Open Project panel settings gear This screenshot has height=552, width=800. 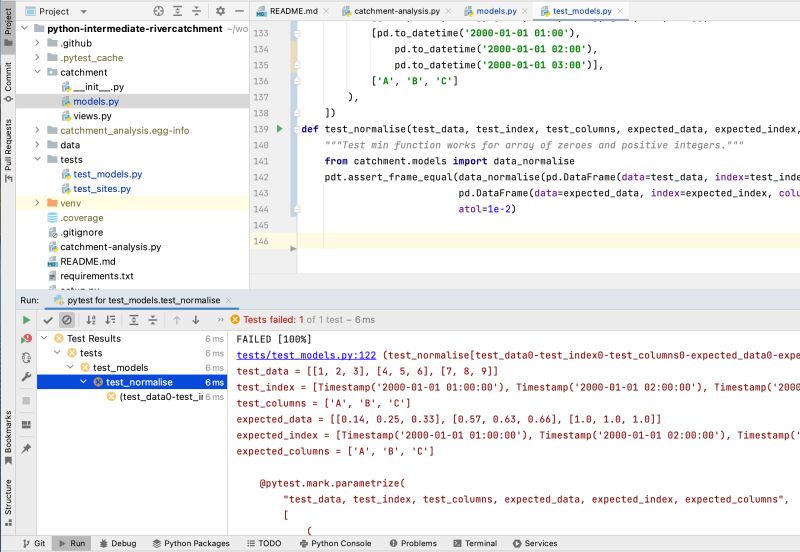click(x=220, y=11)
